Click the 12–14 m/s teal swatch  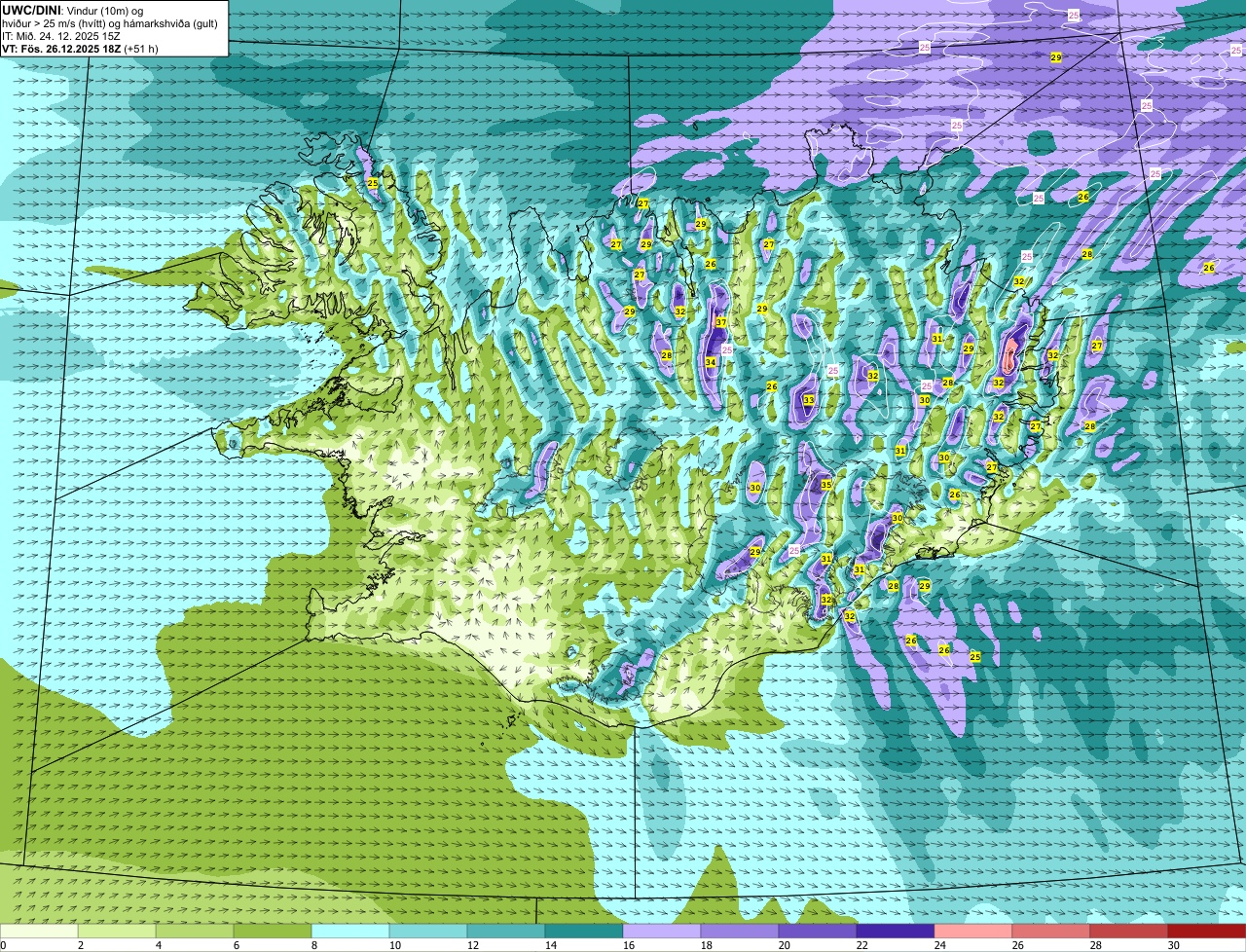506,931
